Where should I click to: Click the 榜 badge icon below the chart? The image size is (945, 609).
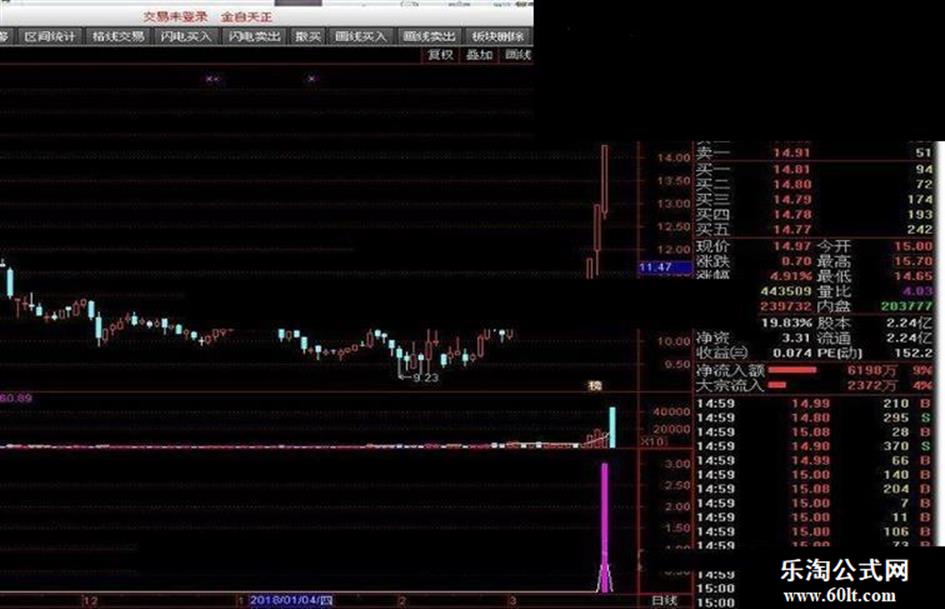(595, 385)
